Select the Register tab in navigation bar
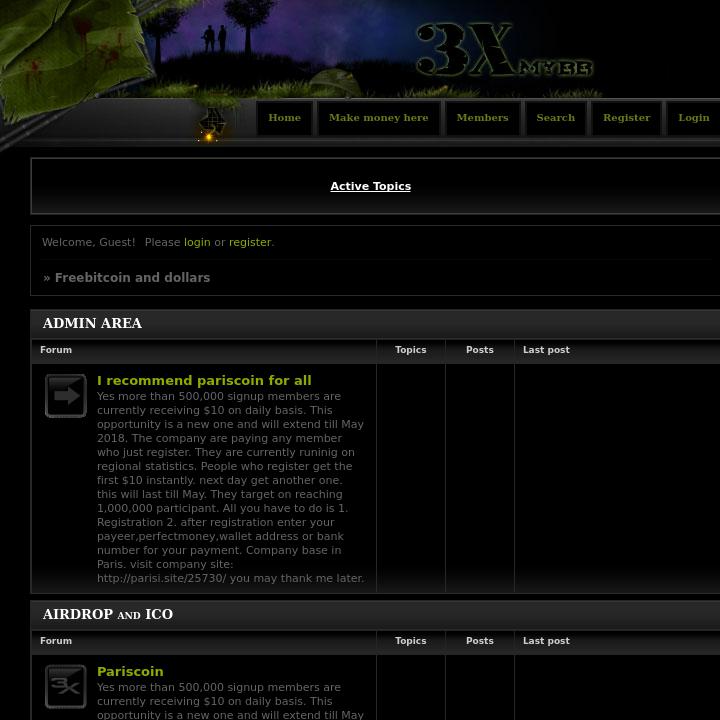 (x=626, y=118)
